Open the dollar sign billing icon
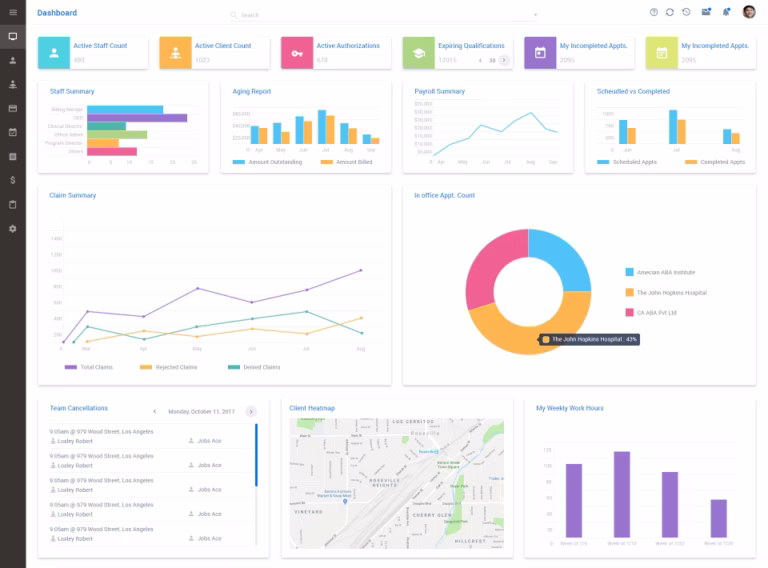 point(13,180)
